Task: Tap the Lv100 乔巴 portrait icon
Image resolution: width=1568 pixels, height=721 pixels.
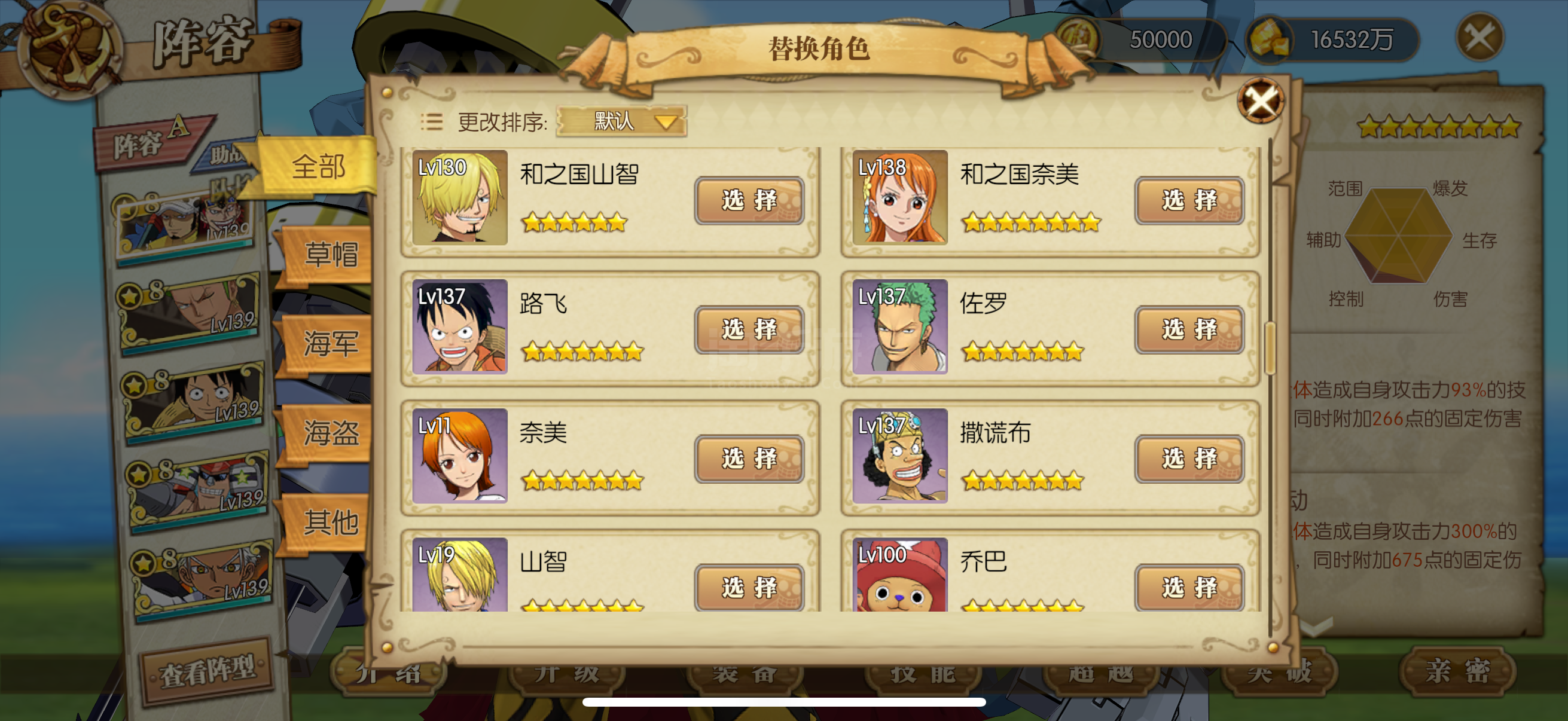Action: tap(899, 575)
